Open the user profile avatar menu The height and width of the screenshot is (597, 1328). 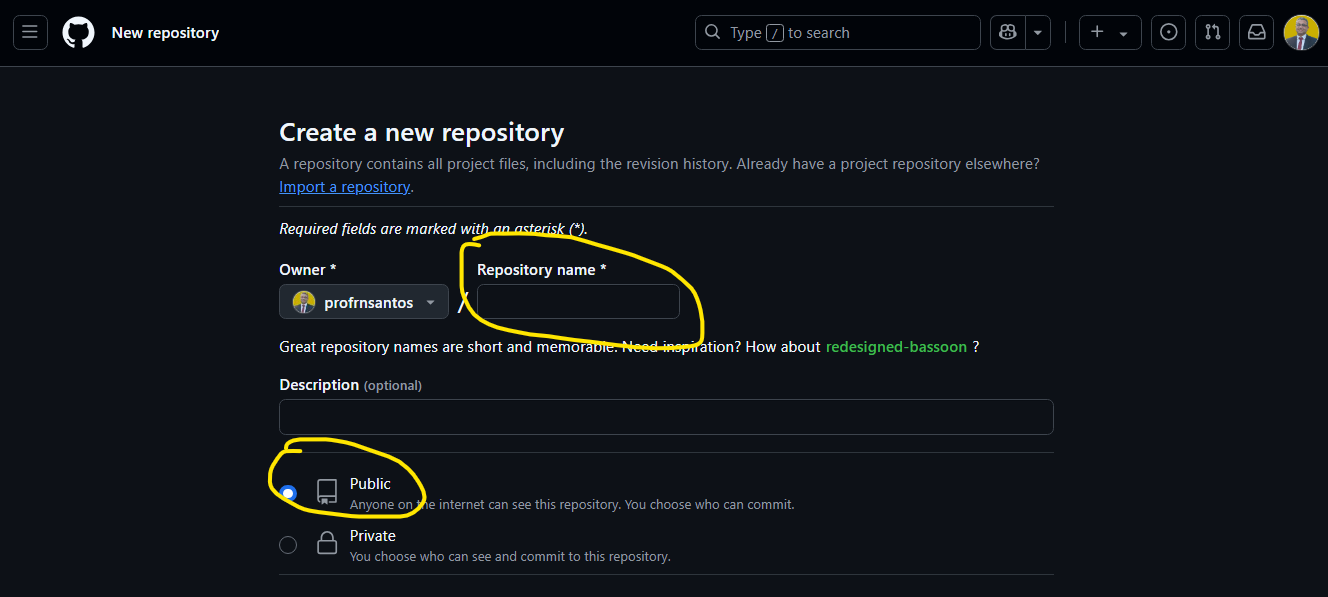(1301, 33)
